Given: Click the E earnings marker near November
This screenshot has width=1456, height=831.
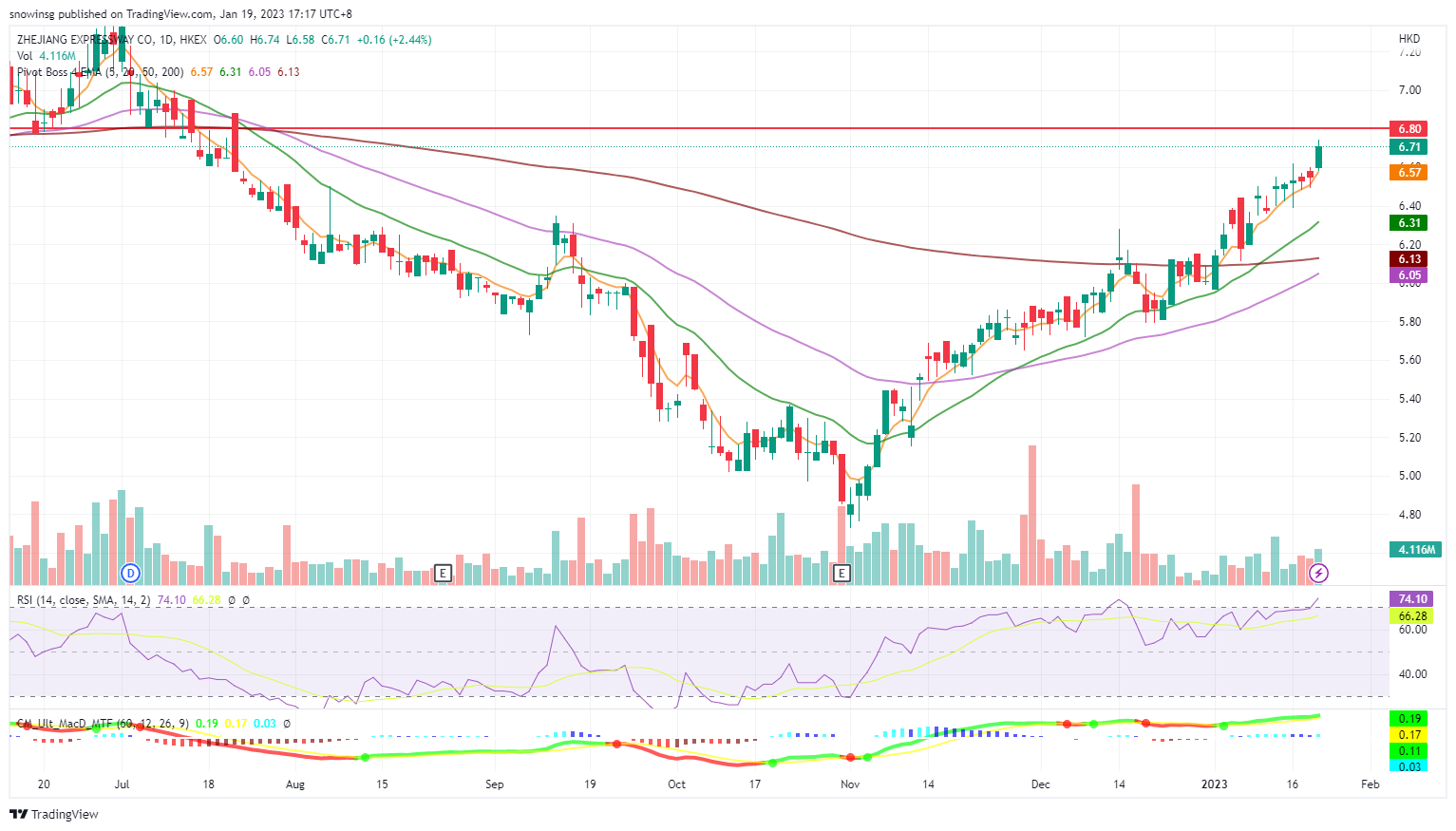Looking at the screenshot, I should coord(841,573).
